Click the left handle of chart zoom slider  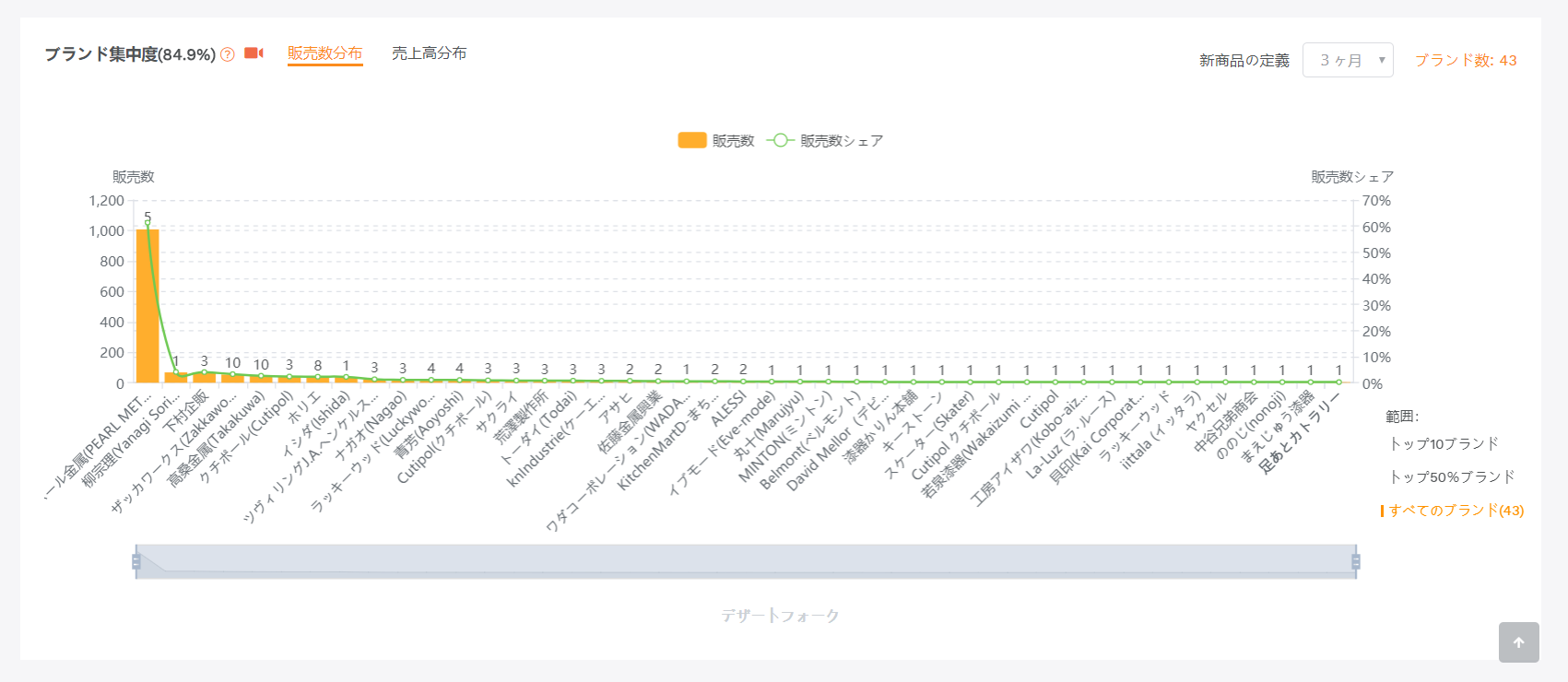[136, 561]
